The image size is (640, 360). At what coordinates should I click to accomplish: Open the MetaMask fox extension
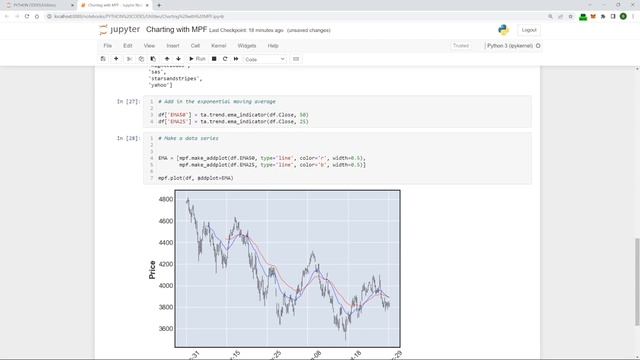593,16
